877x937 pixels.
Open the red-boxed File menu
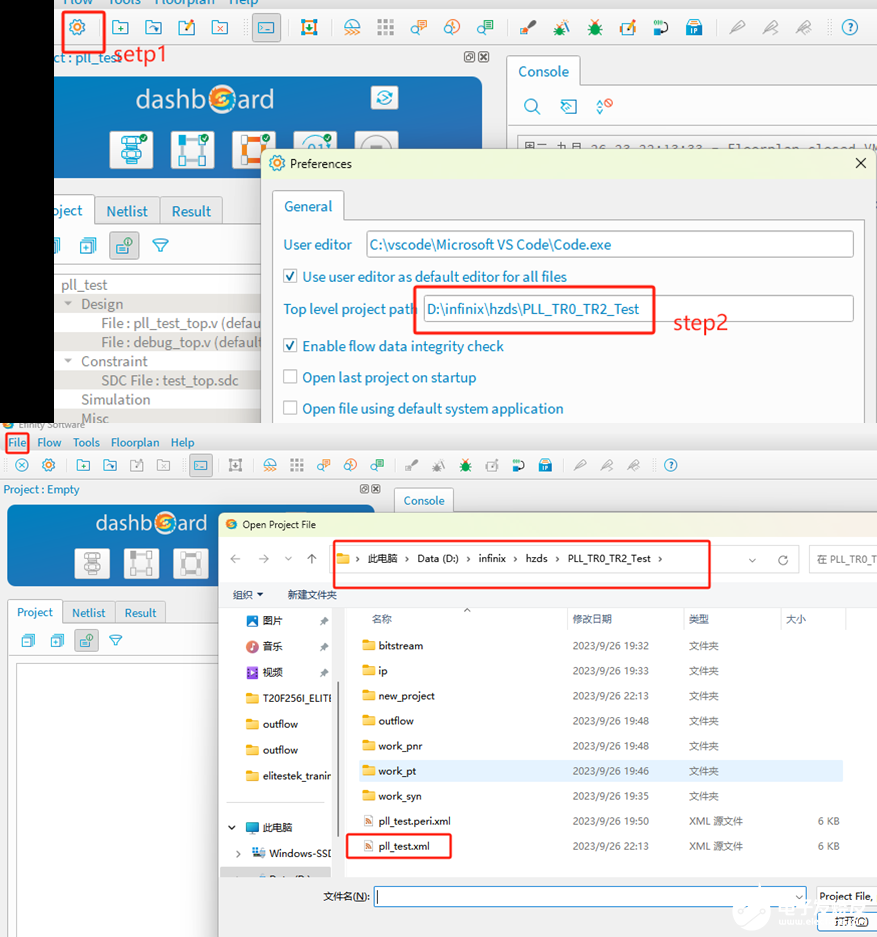(17, 442)
